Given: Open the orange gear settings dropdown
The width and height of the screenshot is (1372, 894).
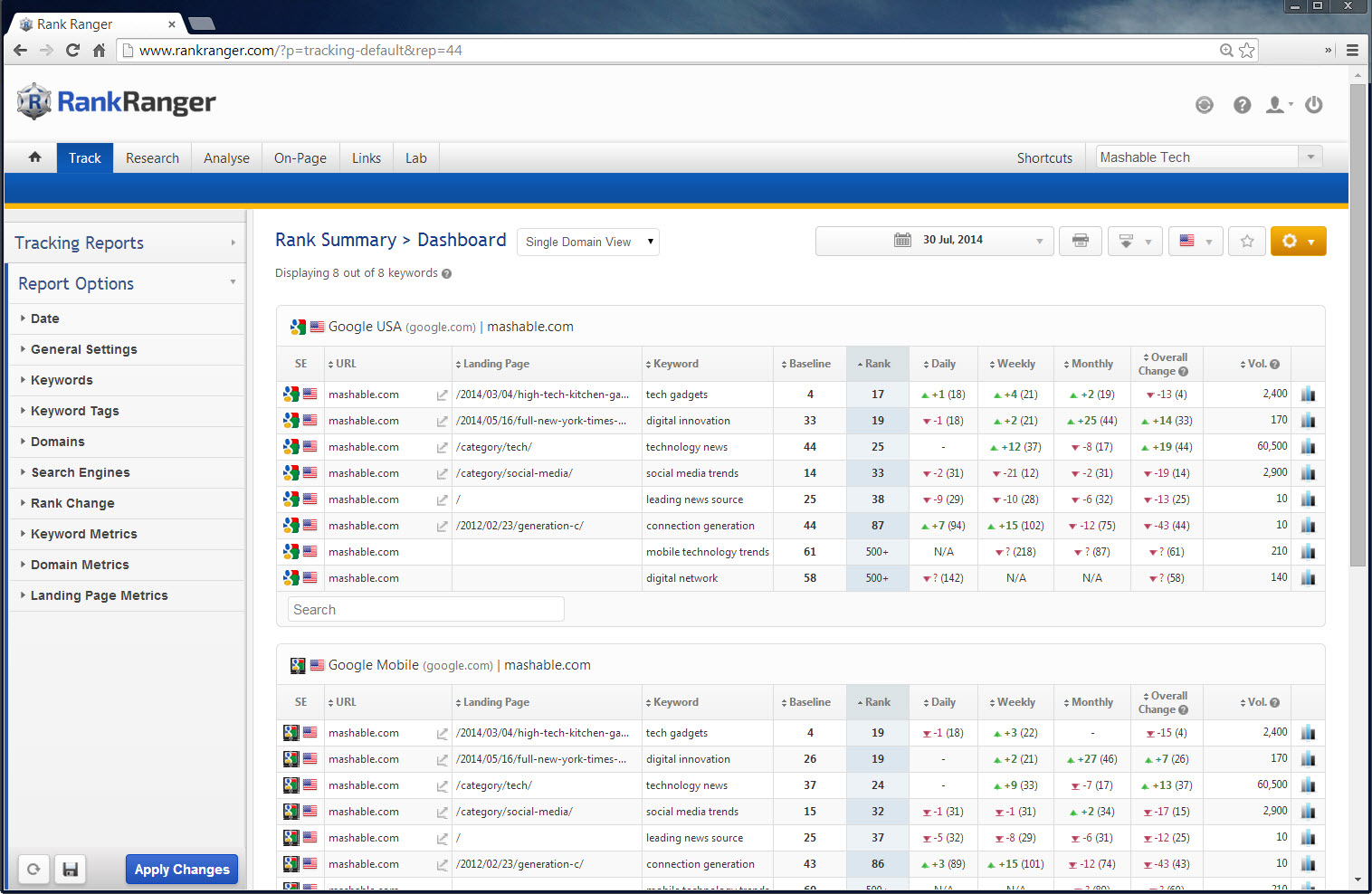Looking at the screenshot, I should click(1298, 241).
